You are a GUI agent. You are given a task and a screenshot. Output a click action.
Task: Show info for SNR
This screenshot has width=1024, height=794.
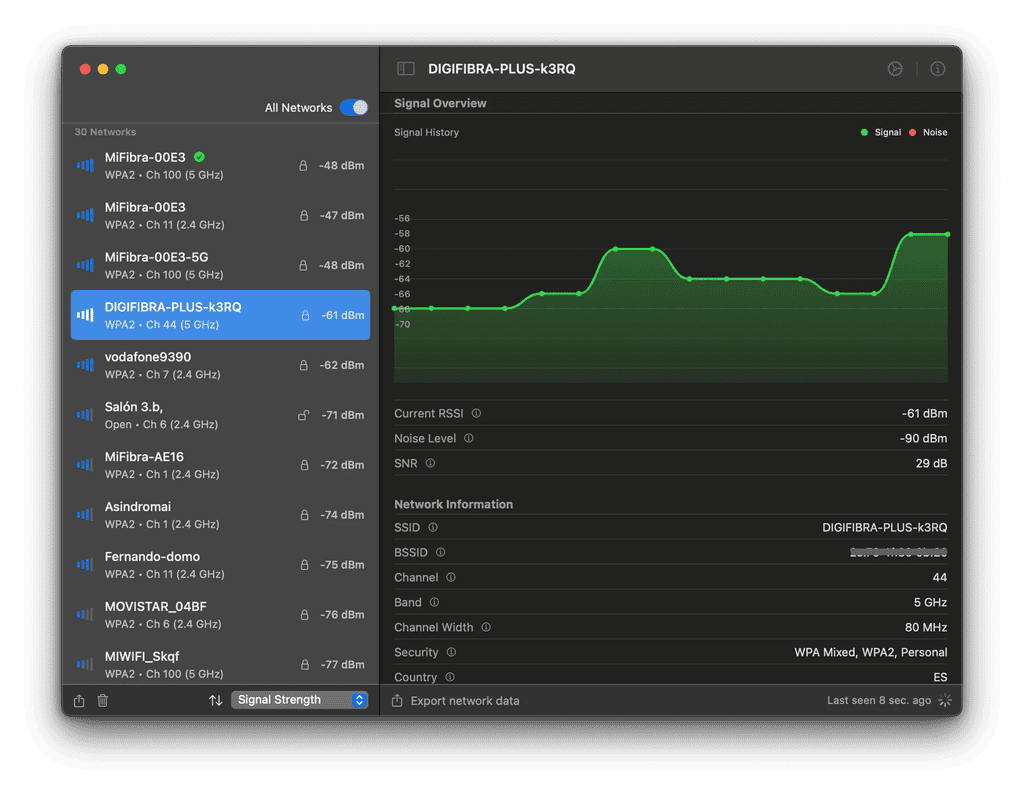click(430, 463)
